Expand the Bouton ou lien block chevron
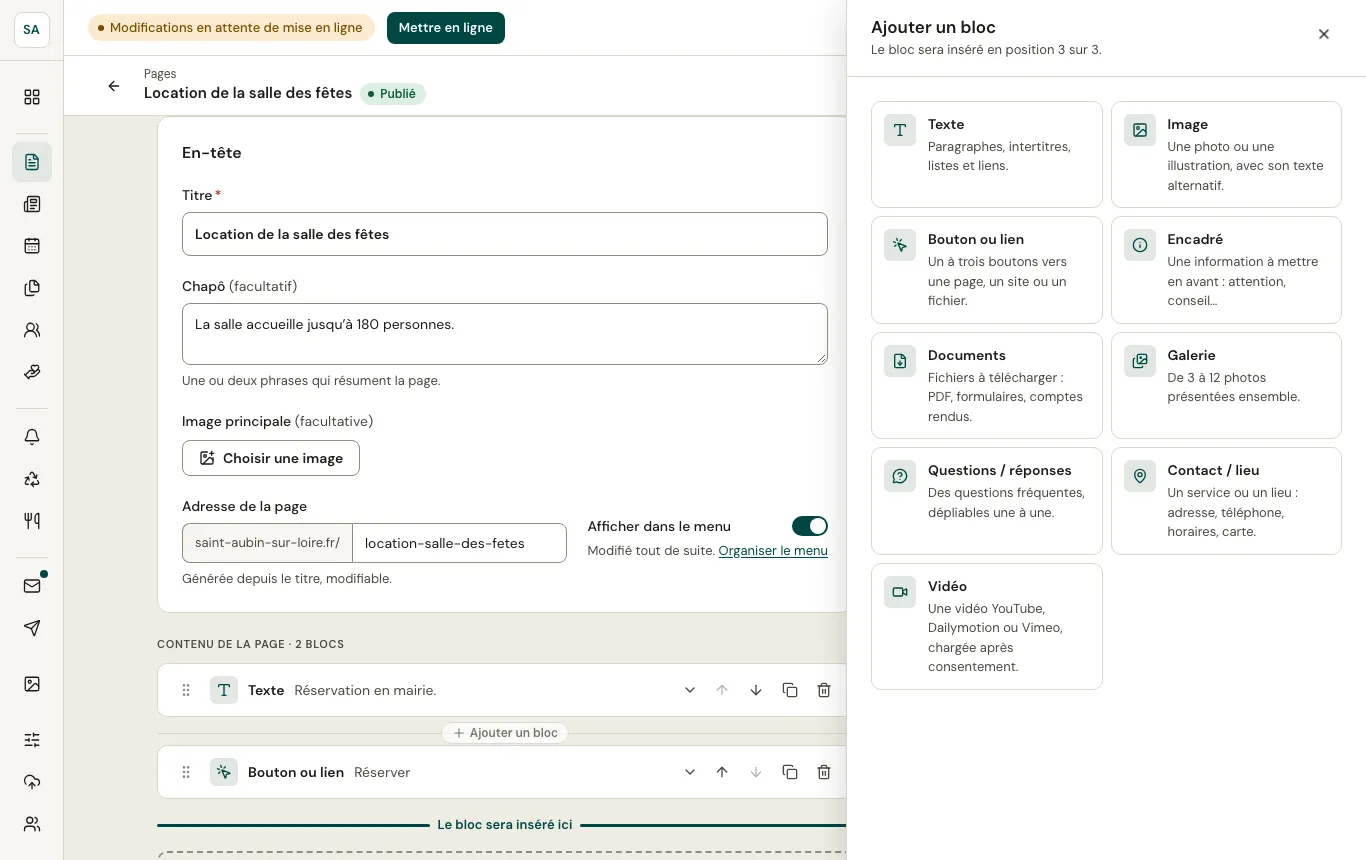The height and width of the screenshot is (860, 1366). click(690, 772)
